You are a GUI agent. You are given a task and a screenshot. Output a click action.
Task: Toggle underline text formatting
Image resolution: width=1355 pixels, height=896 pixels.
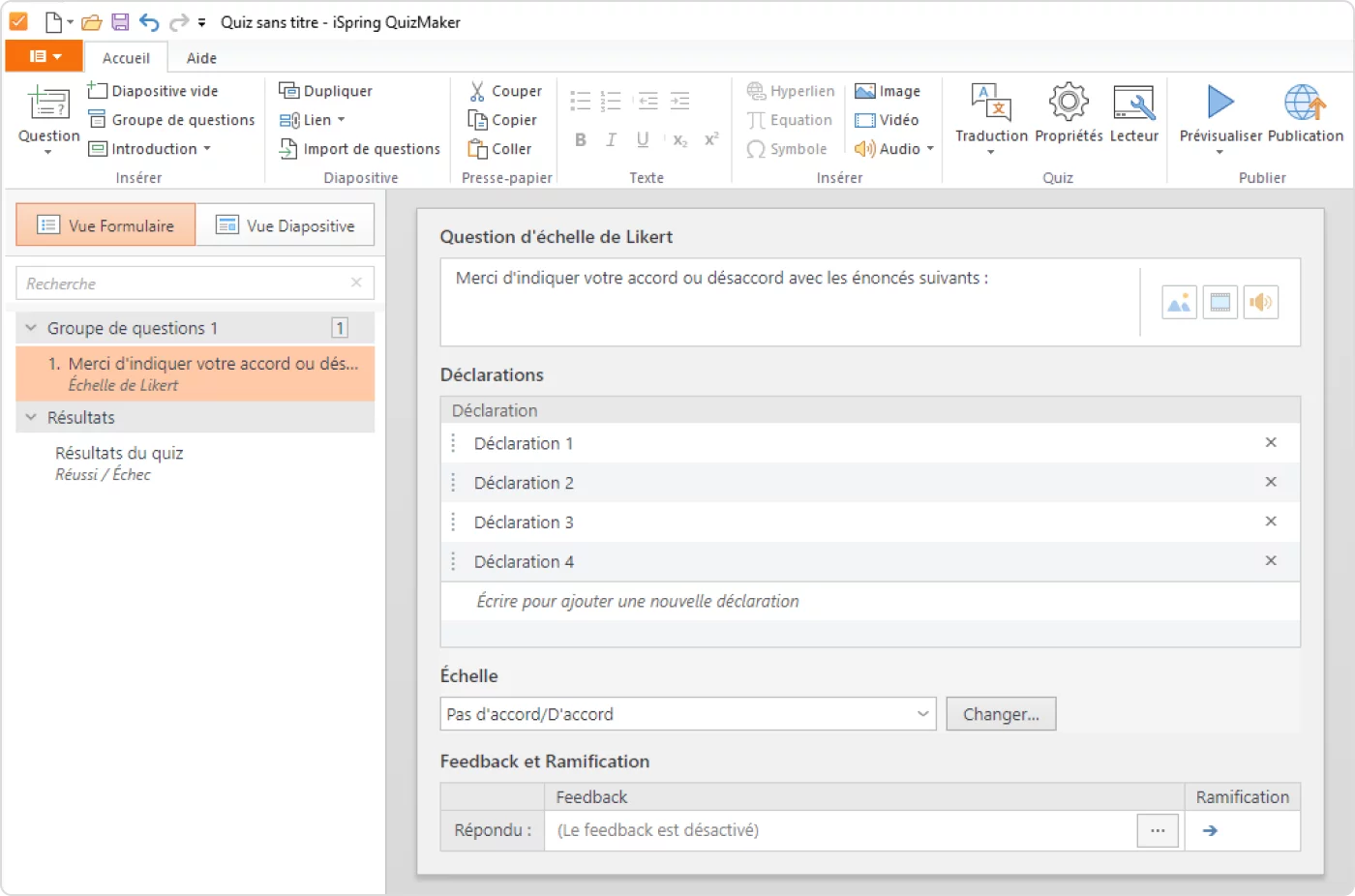pos(643,140)
